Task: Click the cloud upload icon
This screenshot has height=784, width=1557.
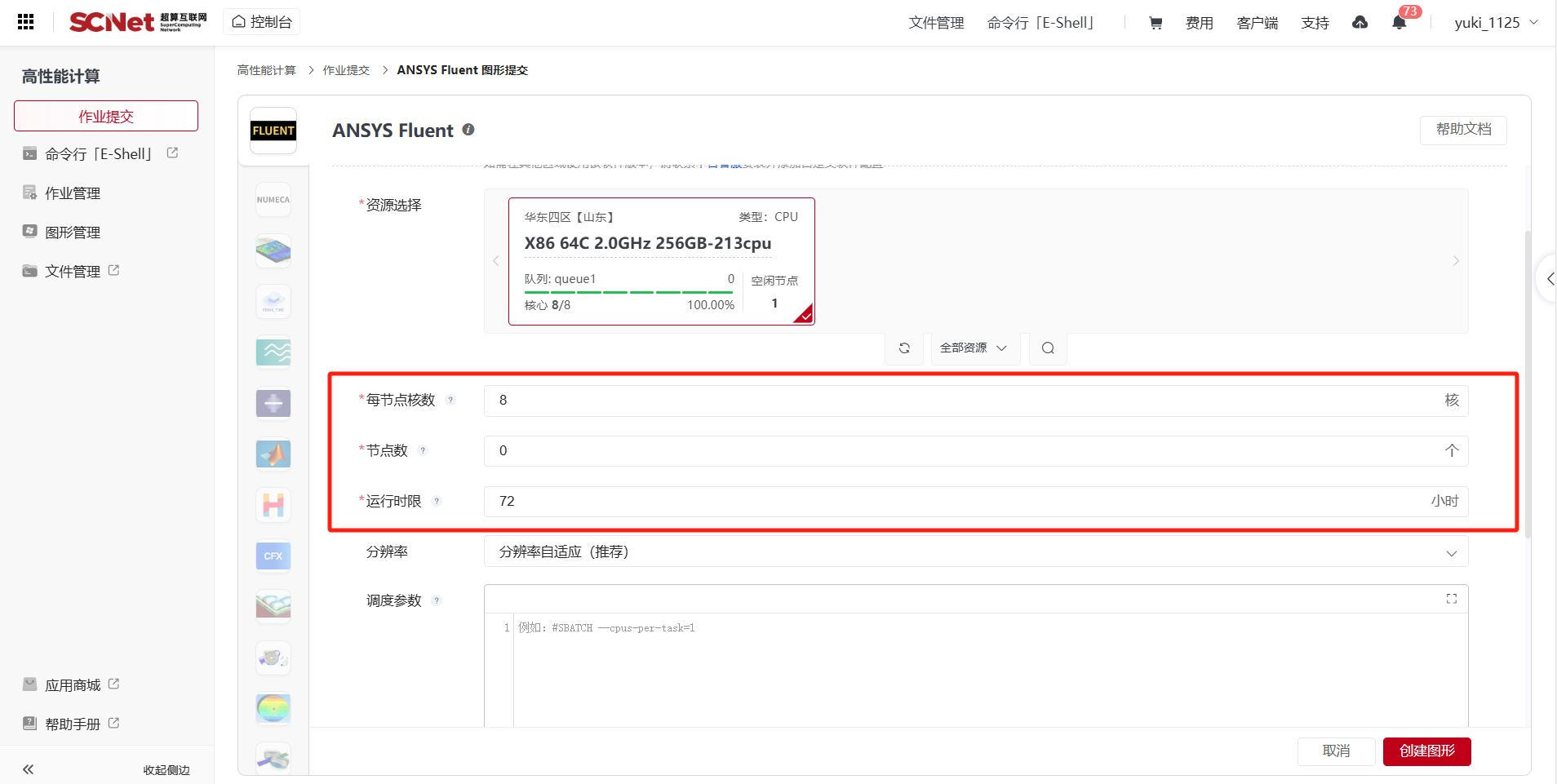Action: tap(1360, 22)
